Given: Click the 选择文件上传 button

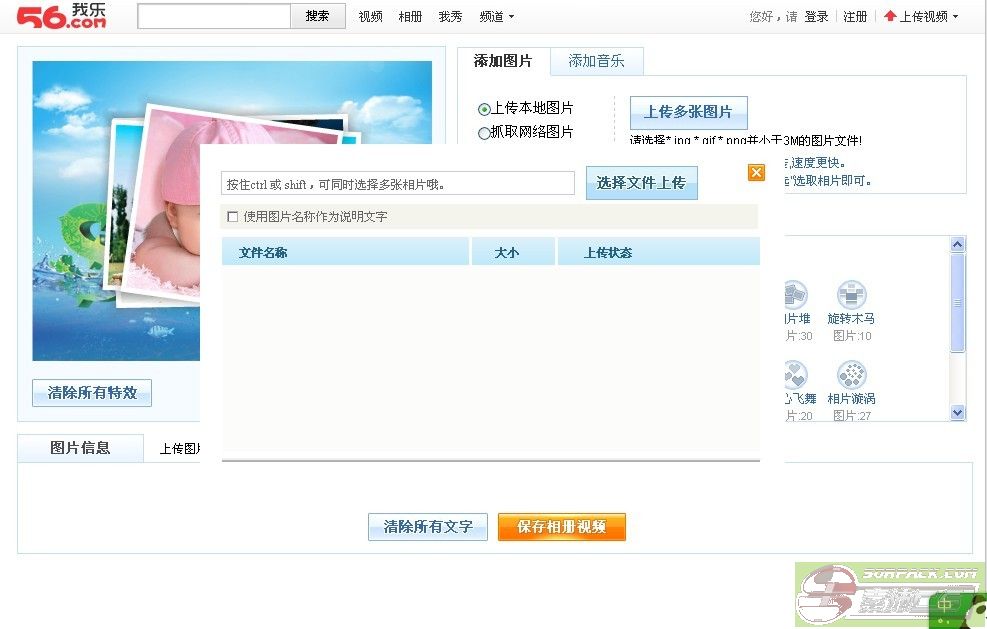Looking at the screenshot, I should pyautogui.click(x=641, y=183).
